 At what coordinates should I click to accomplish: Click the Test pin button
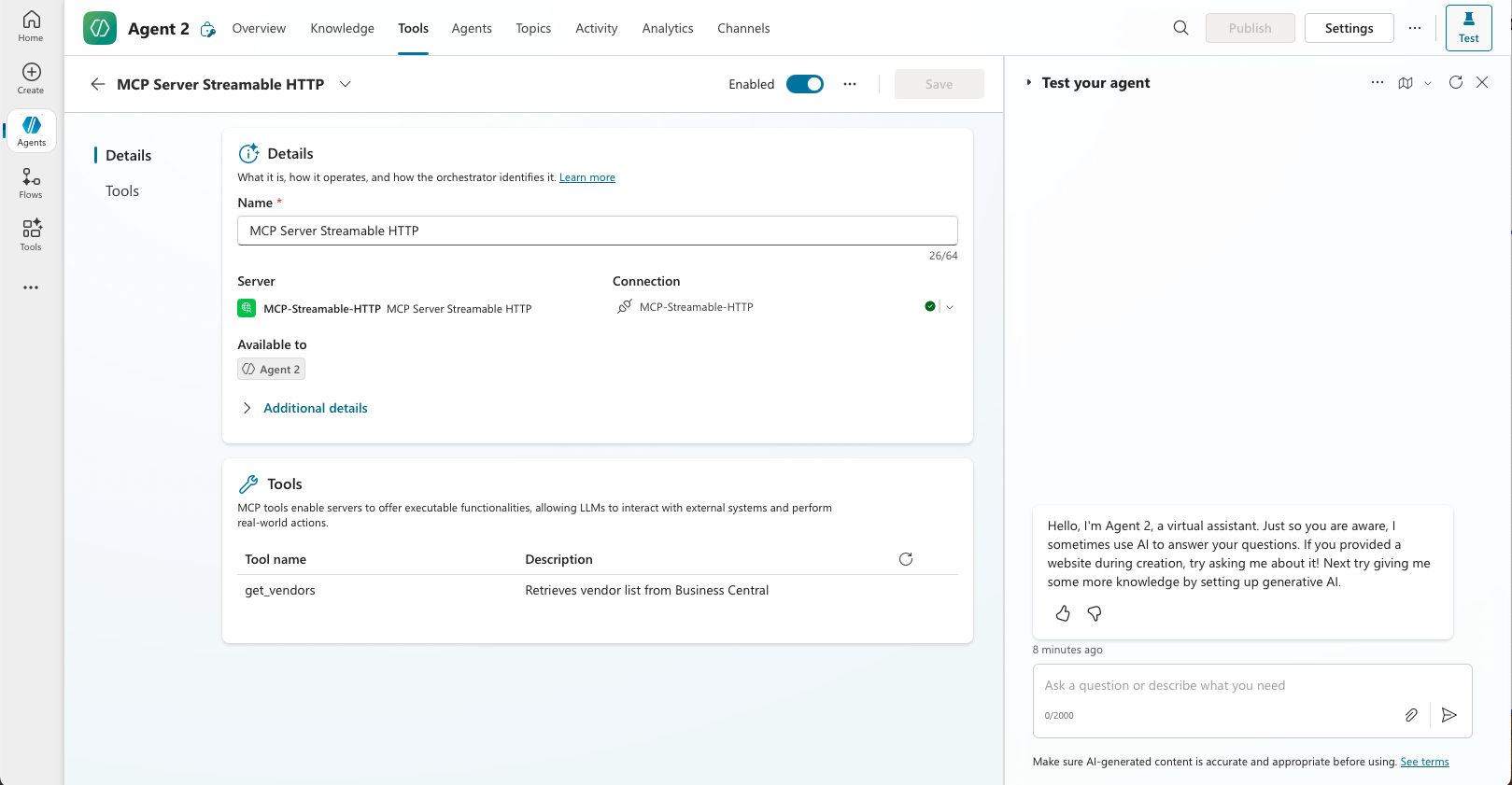pos(1468,28)
